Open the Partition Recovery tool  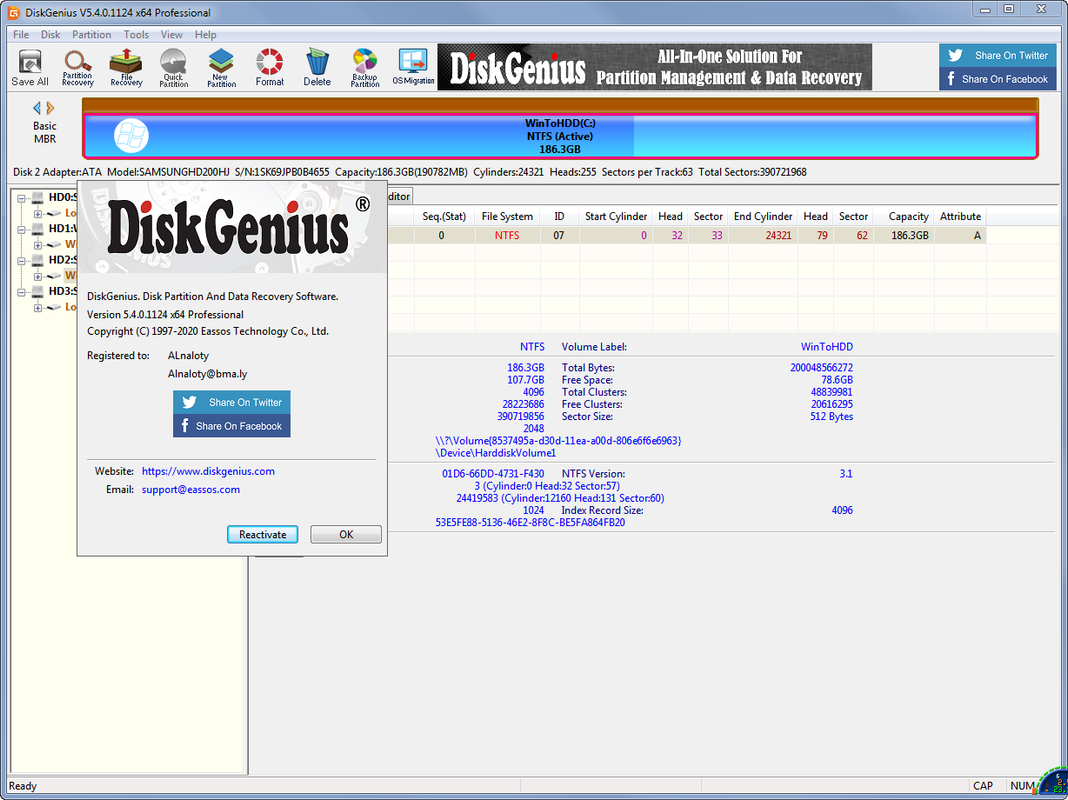[x=78, y=68]
